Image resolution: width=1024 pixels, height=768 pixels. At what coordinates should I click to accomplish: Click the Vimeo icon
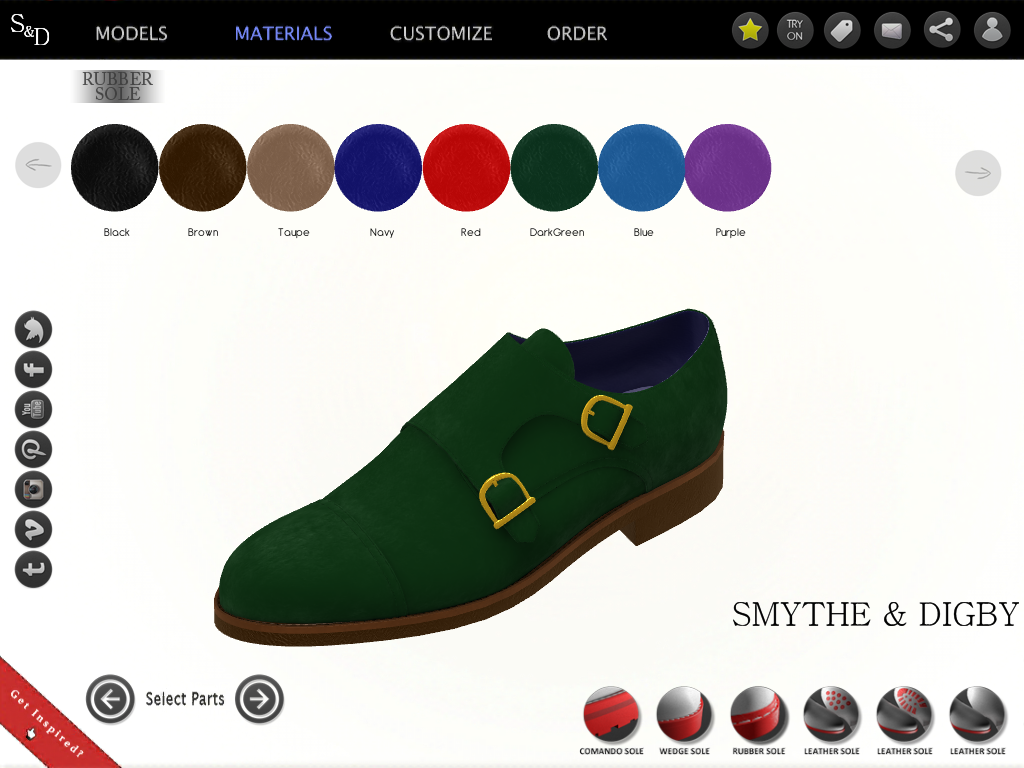(x=33, y=529)
